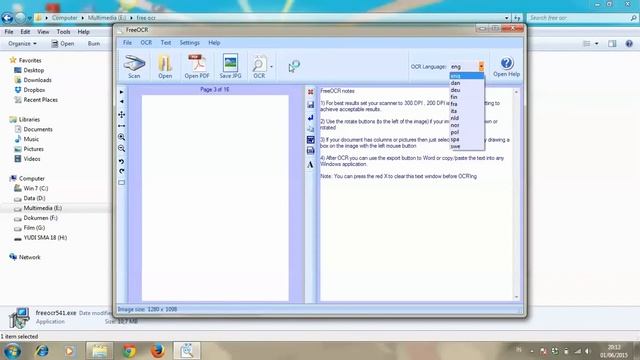Click the Save JPG icon
This screenshot has width=640, height=360.
(230, 67)
